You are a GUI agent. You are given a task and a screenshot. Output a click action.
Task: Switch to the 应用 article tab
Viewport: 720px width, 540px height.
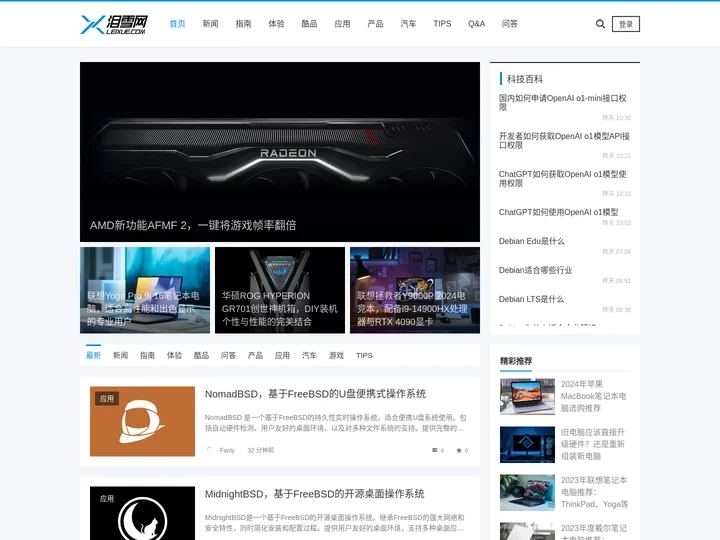tap(282, 355)
